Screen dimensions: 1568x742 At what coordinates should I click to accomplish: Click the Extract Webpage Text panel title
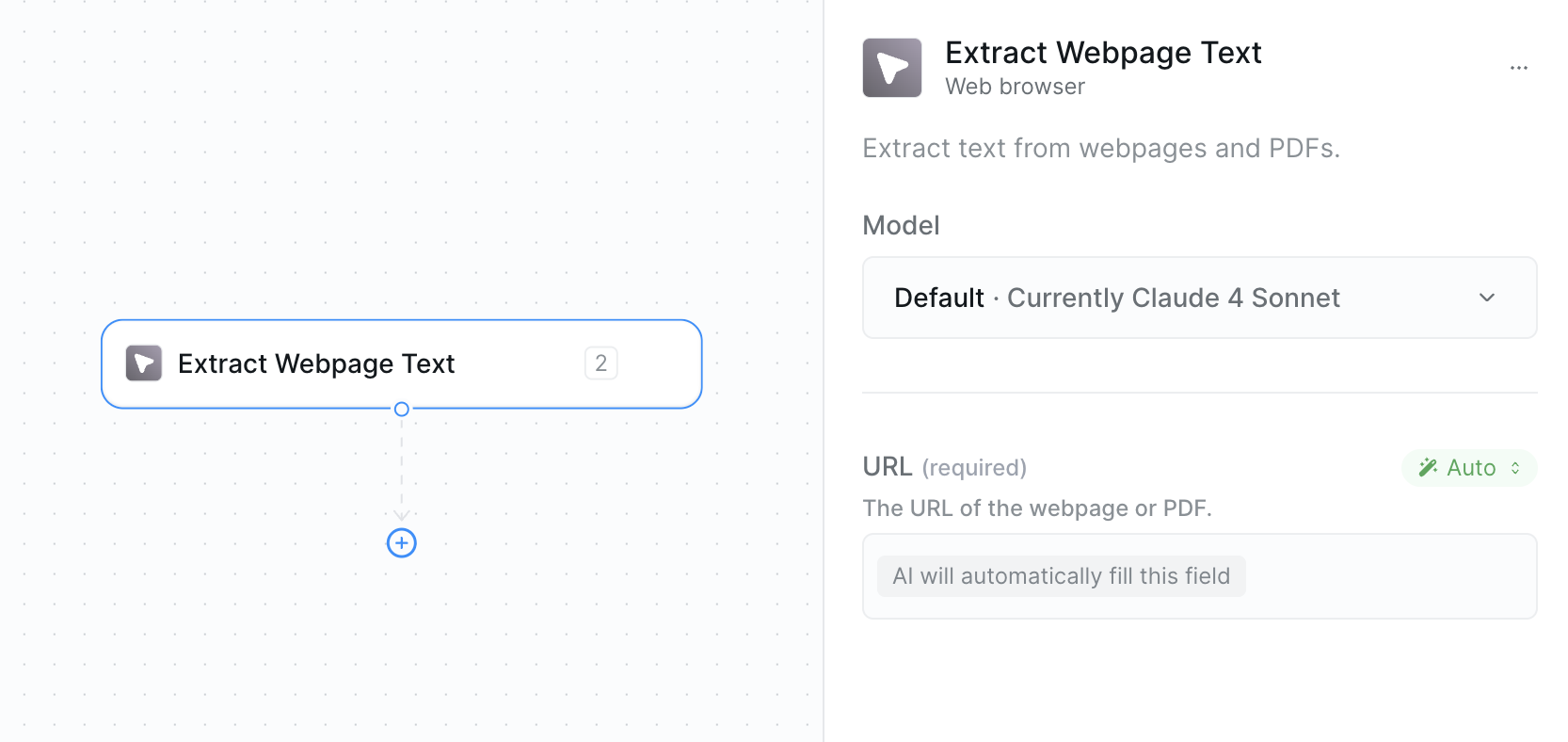pyautogui.click(x=1102, y=53)
